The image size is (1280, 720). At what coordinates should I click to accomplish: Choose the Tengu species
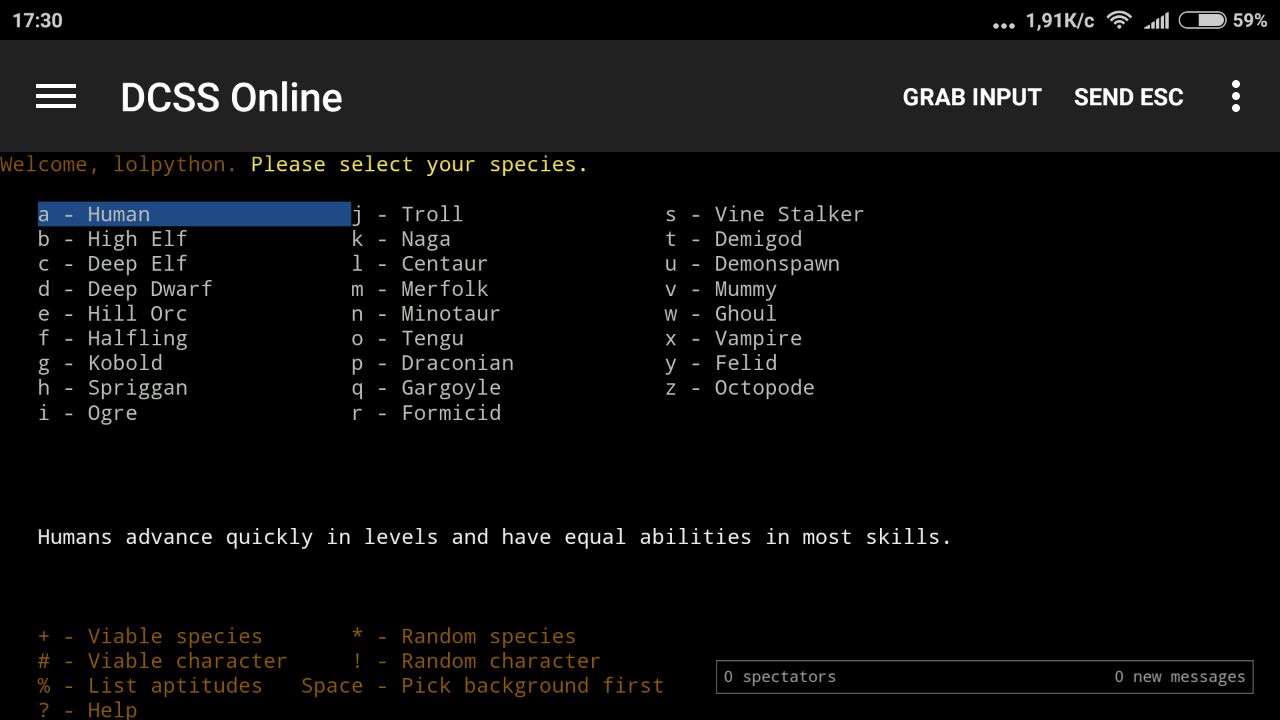point(407,338)
